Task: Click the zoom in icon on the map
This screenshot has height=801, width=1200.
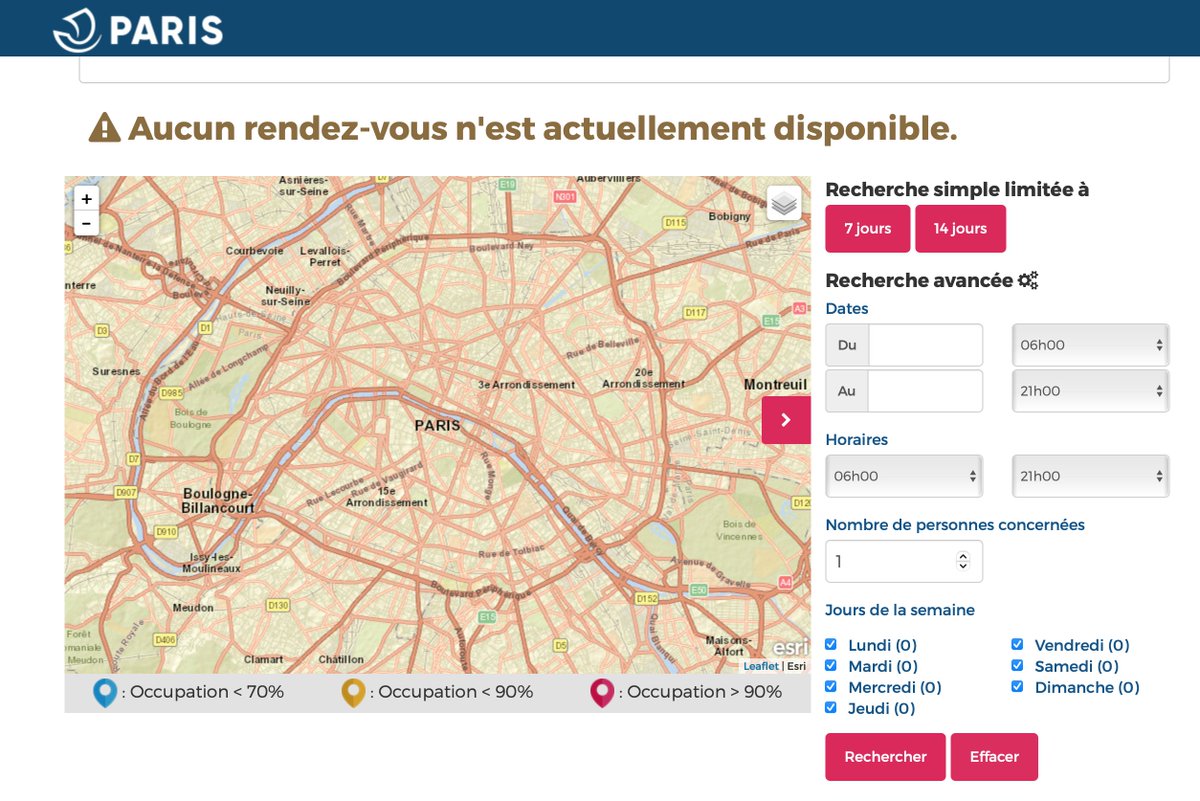Action: [87, 198]
